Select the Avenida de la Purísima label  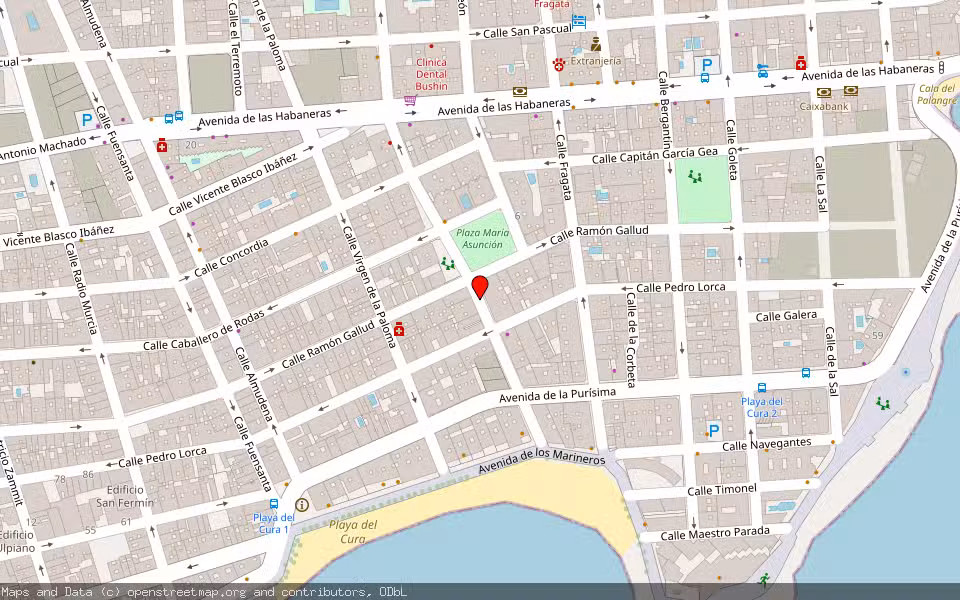click(557, 395)
